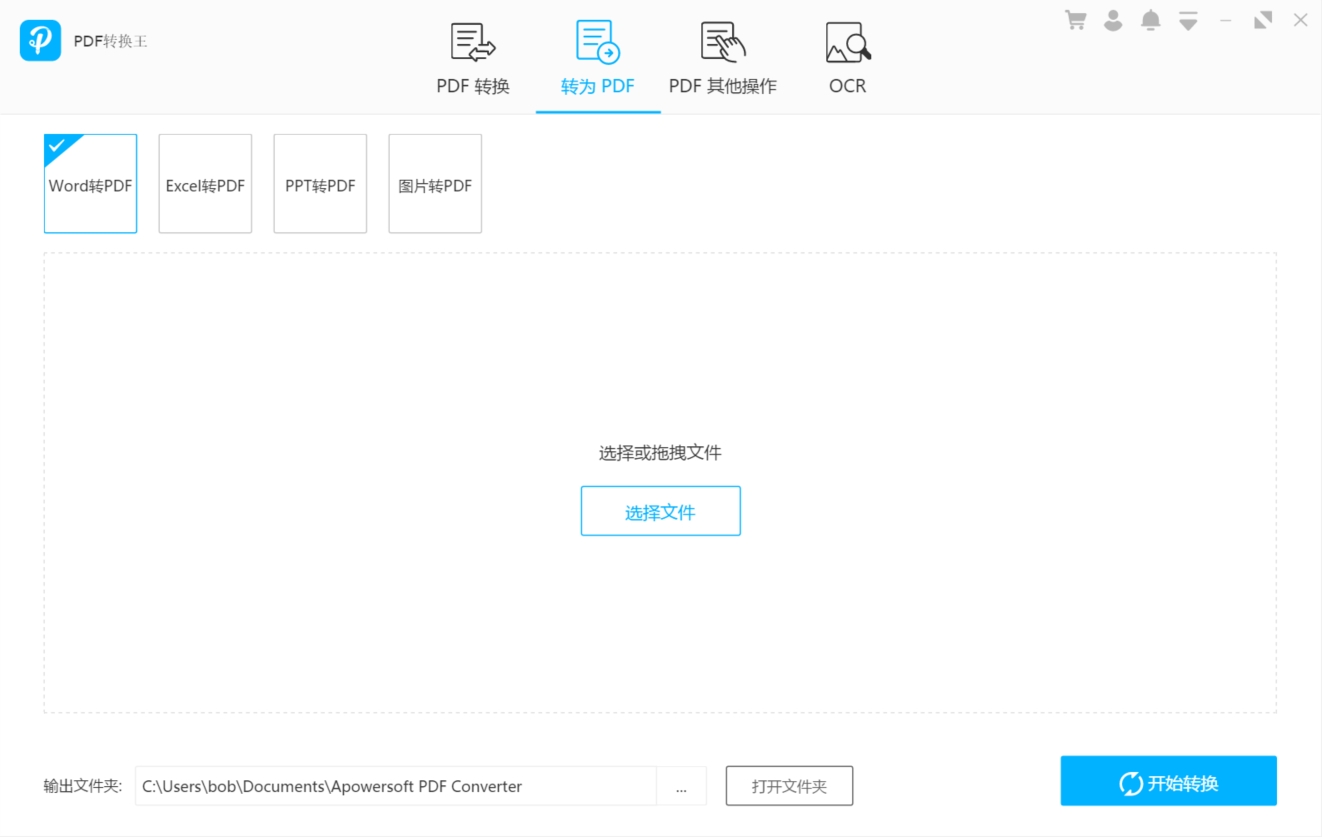Image resolution: width=1322 pixels, height=837 pixels.
Task: Open the PDF 其他操作 tab
Action: click(x=722, y=59)
